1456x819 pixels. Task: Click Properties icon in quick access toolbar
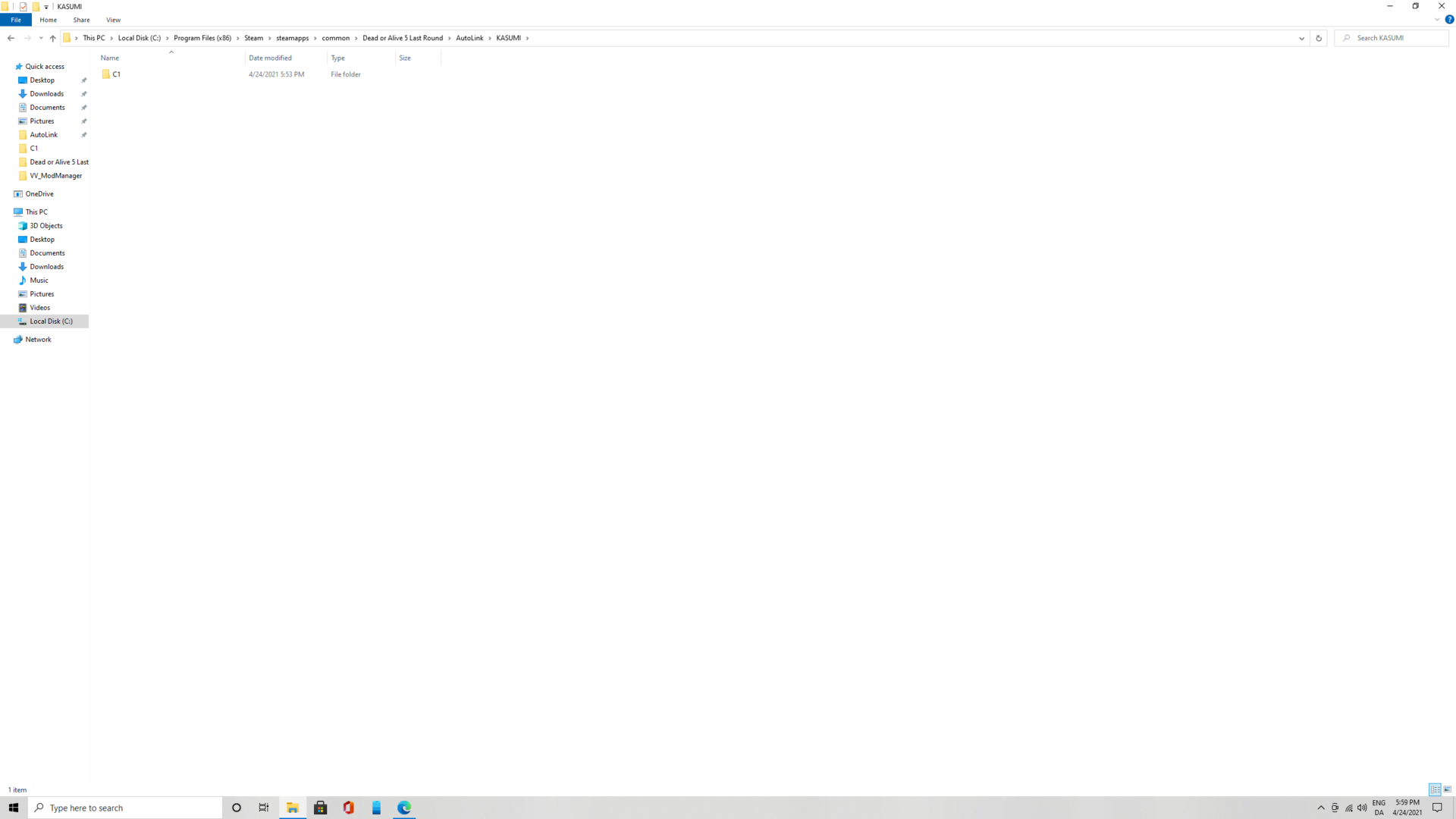(x=23, y=6)
